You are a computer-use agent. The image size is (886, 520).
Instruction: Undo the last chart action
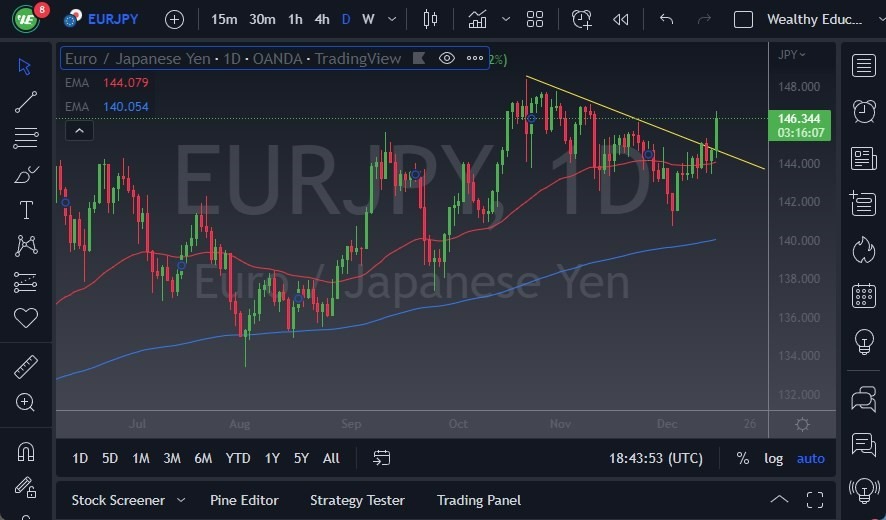(666, 19)
